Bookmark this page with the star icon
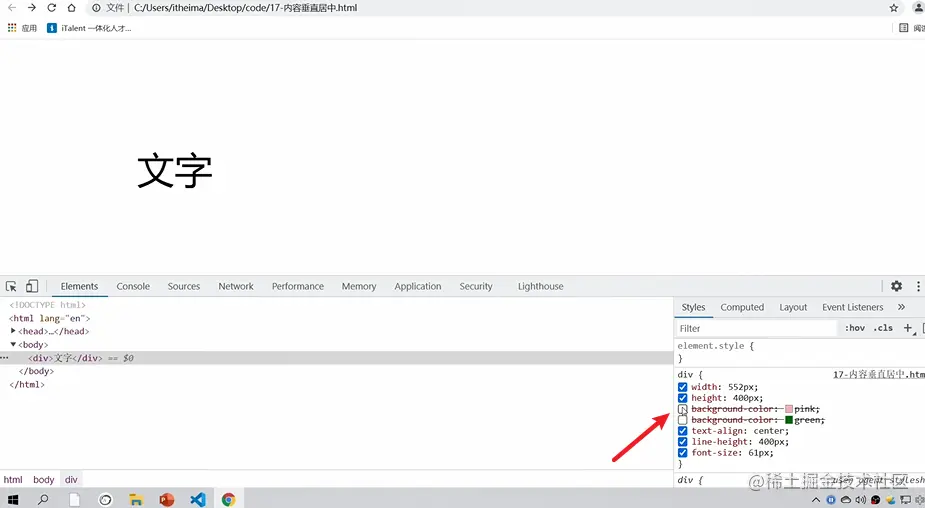The height and width of the screenshot is (508, 925). [894, 8]
